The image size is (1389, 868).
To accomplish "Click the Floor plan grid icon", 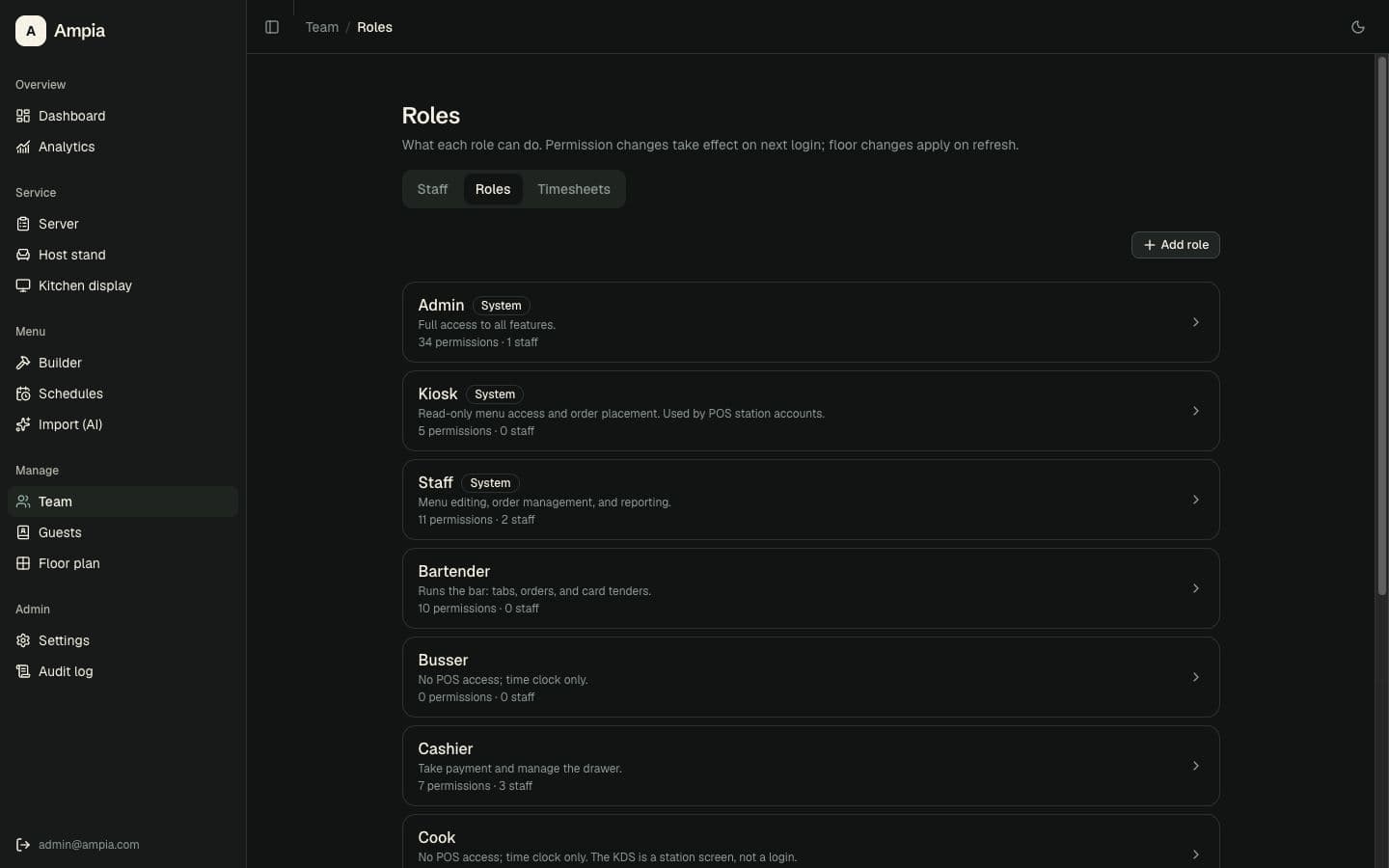I will click(x=23, y=563).
